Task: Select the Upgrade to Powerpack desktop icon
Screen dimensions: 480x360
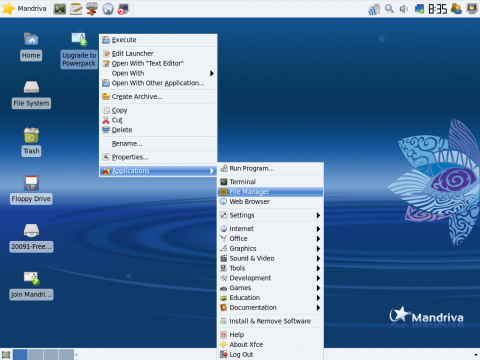Action: 79,50
